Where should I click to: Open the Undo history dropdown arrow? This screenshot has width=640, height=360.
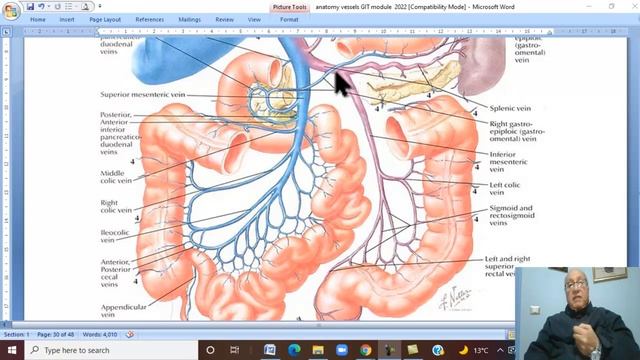coord(49,7)
